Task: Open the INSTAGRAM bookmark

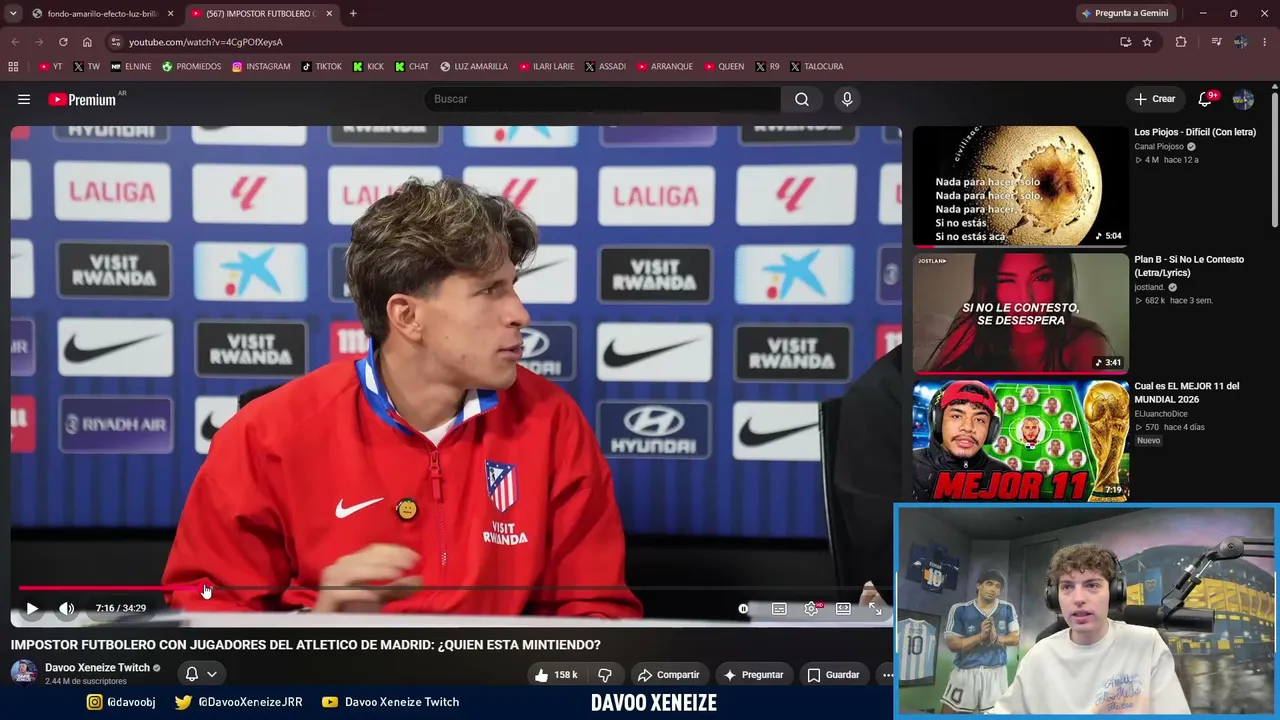Action: click(261, 67)
